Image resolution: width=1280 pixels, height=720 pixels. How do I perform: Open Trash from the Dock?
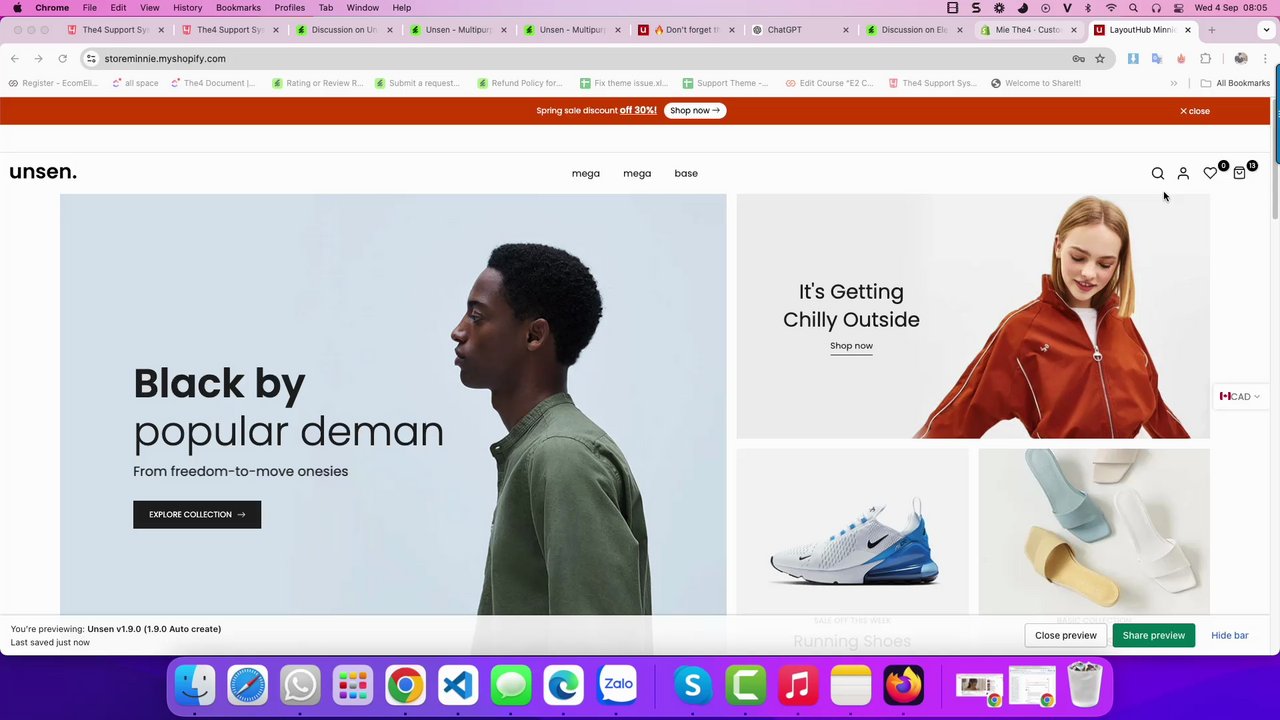[1085, 686]
